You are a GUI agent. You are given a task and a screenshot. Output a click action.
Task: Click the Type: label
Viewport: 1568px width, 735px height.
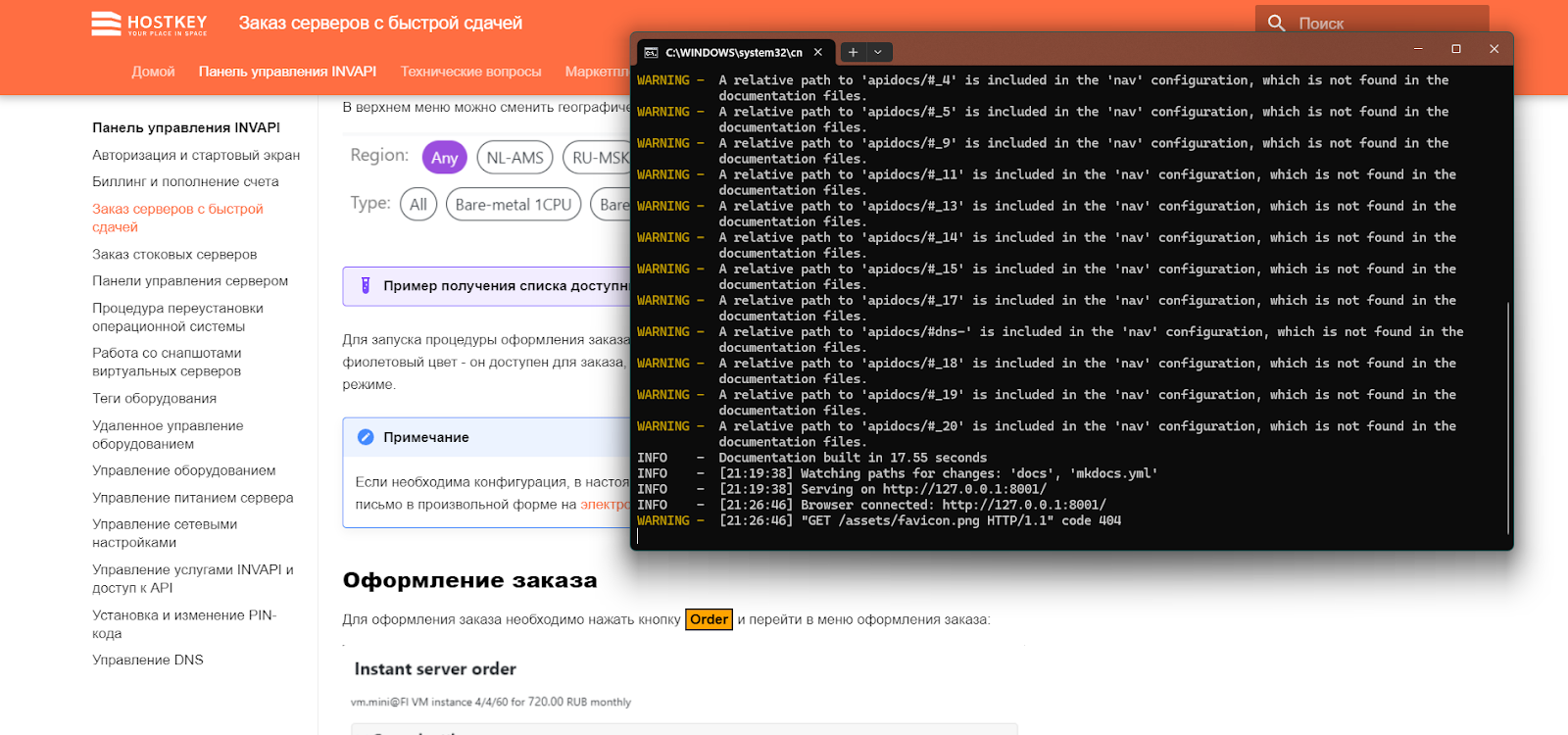pos(370,203)
